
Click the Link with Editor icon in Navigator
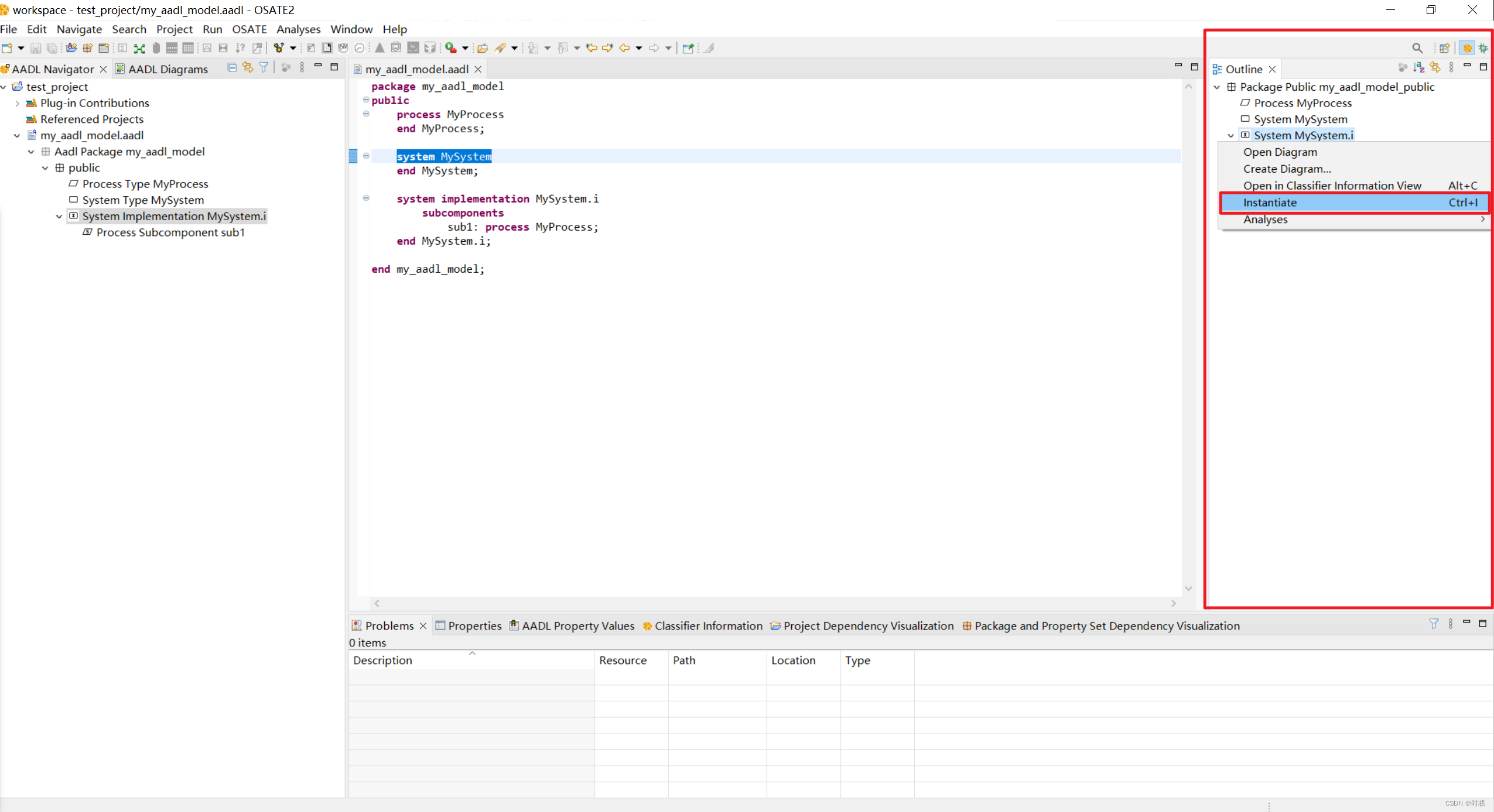click(x=248, y=68)
